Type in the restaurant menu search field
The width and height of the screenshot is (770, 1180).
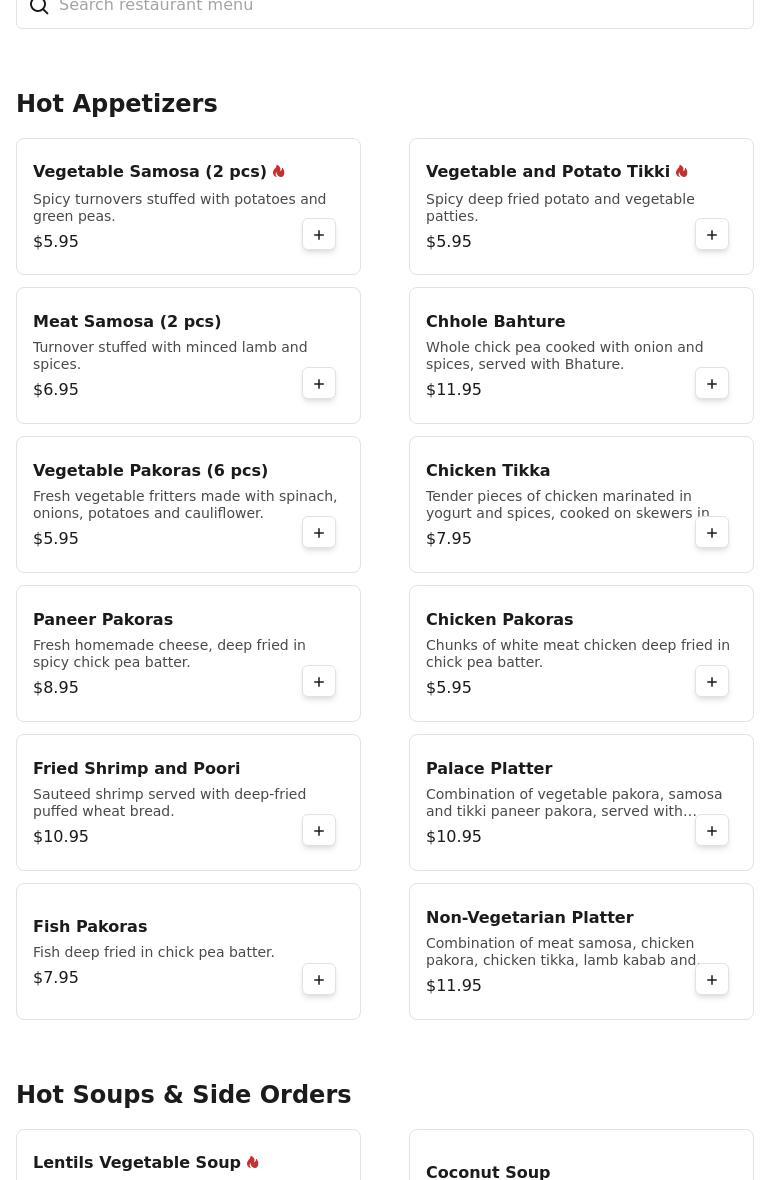point(400,8)
